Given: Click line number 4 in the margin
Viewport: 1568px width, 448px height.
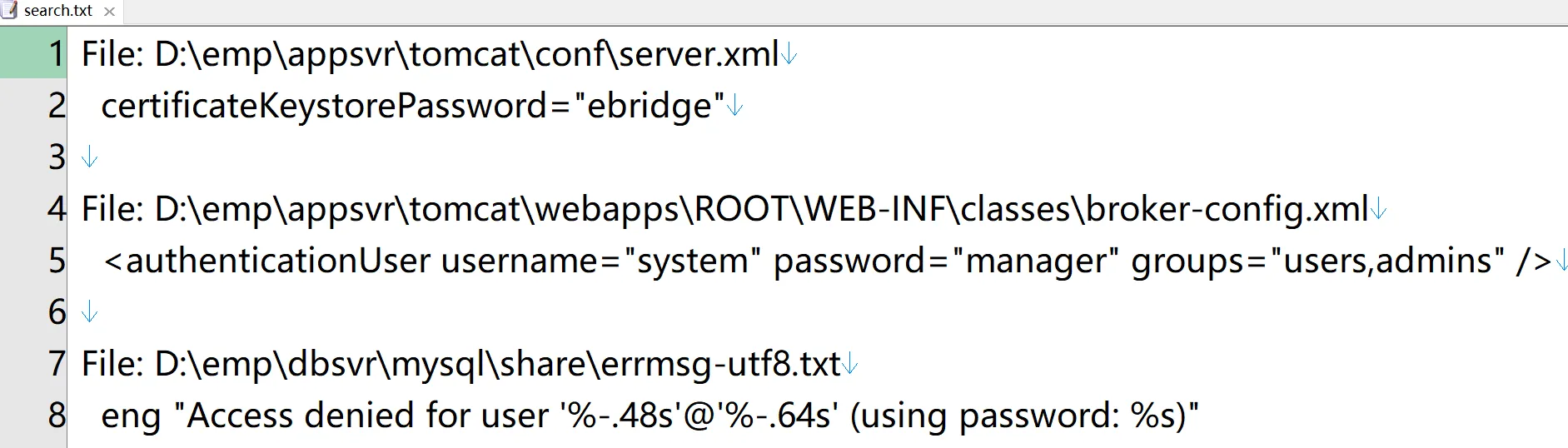Looking at the screenshot, I should (x=56, y=209).
